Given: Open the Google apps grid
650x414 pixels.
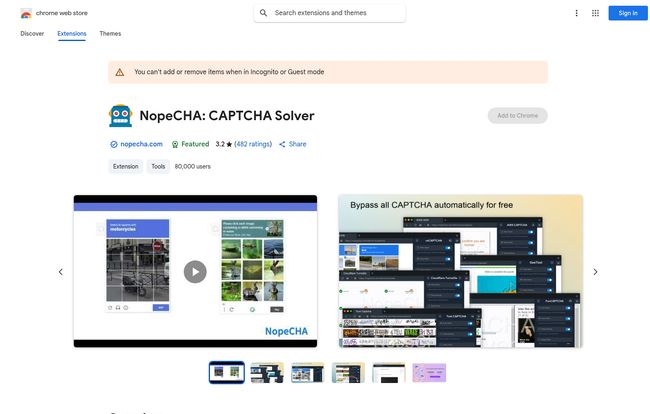Looking at the screenshot, I should (595, 13).
